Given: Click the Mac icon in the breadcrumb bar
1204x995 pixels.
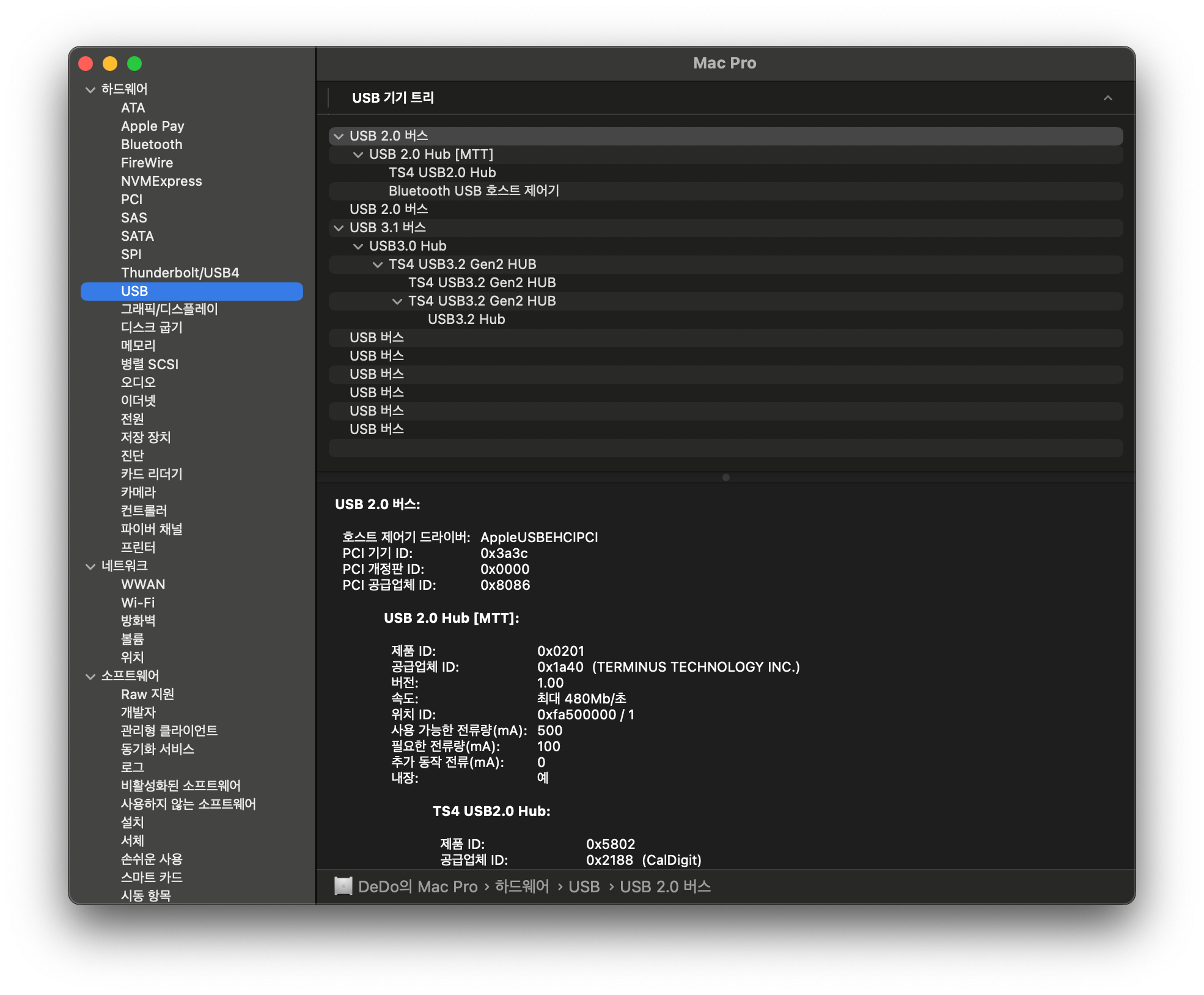Looking at the screenshot, I should (343, 886).
